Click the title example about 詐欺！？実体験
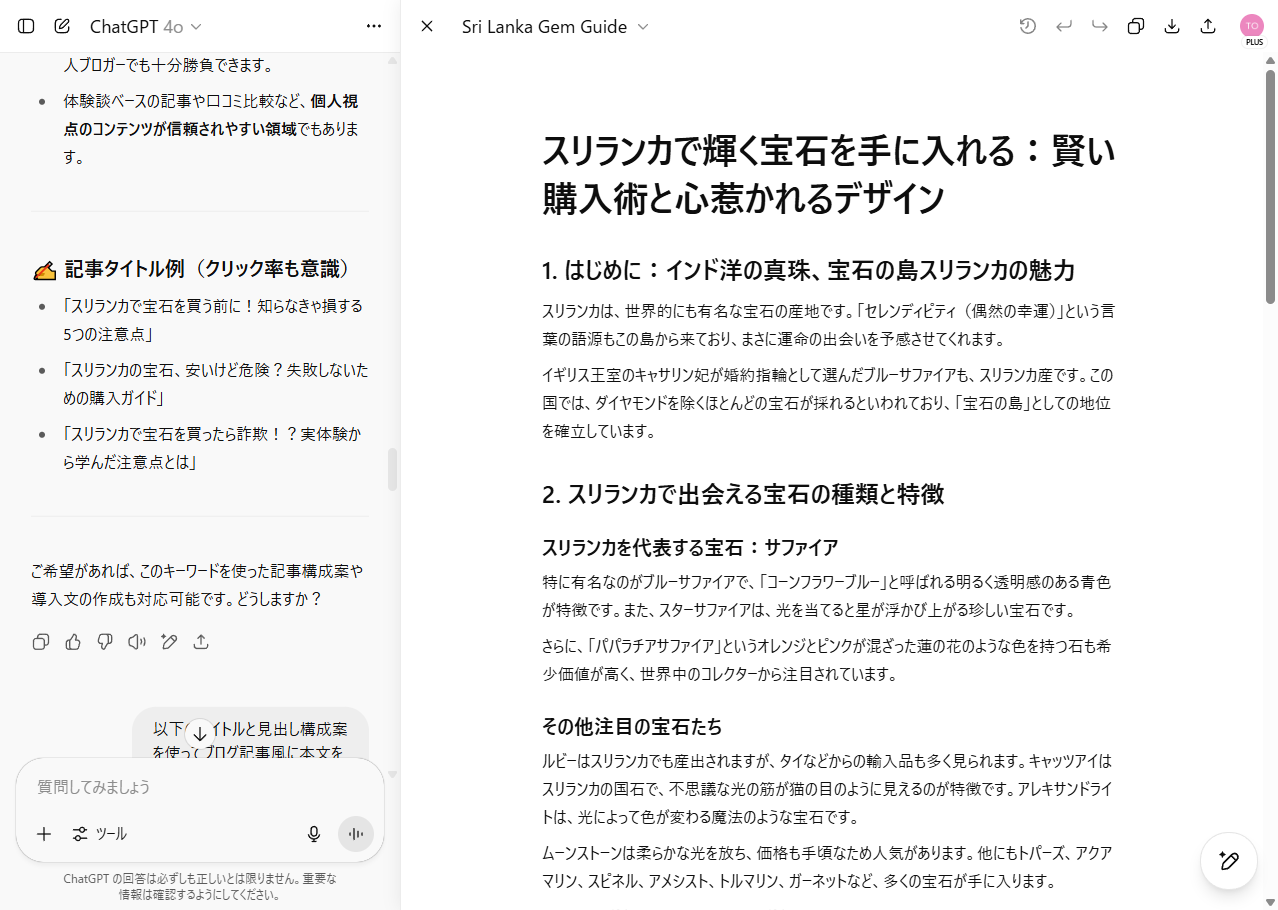 (213, 448)
